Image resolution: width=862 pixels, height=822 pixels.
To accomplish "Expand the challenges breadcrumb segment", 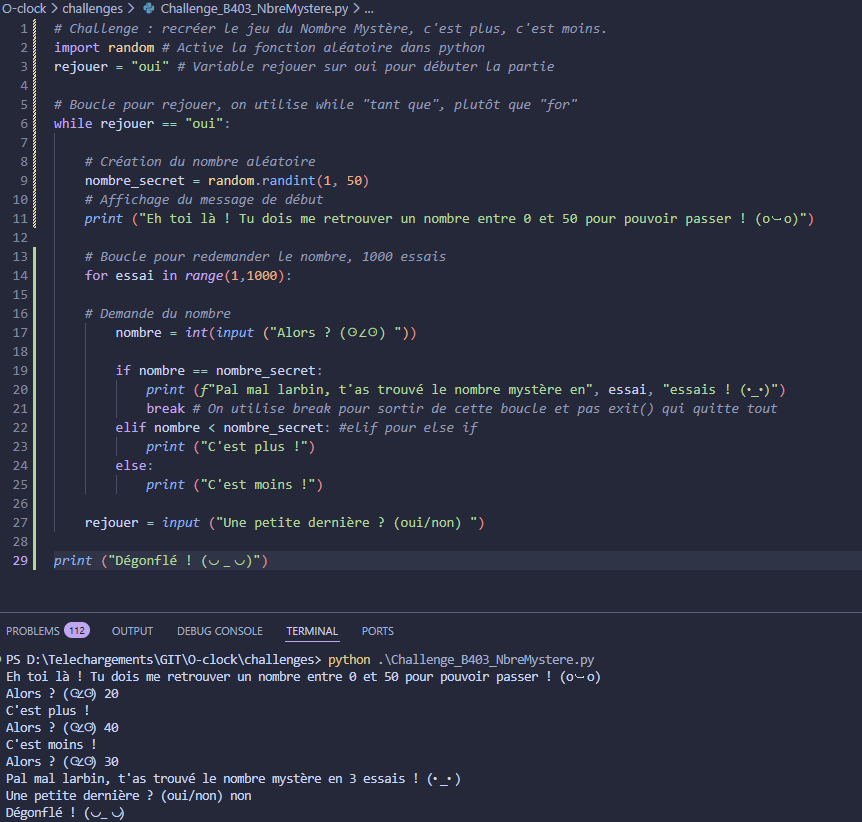I will pos(92,8).
